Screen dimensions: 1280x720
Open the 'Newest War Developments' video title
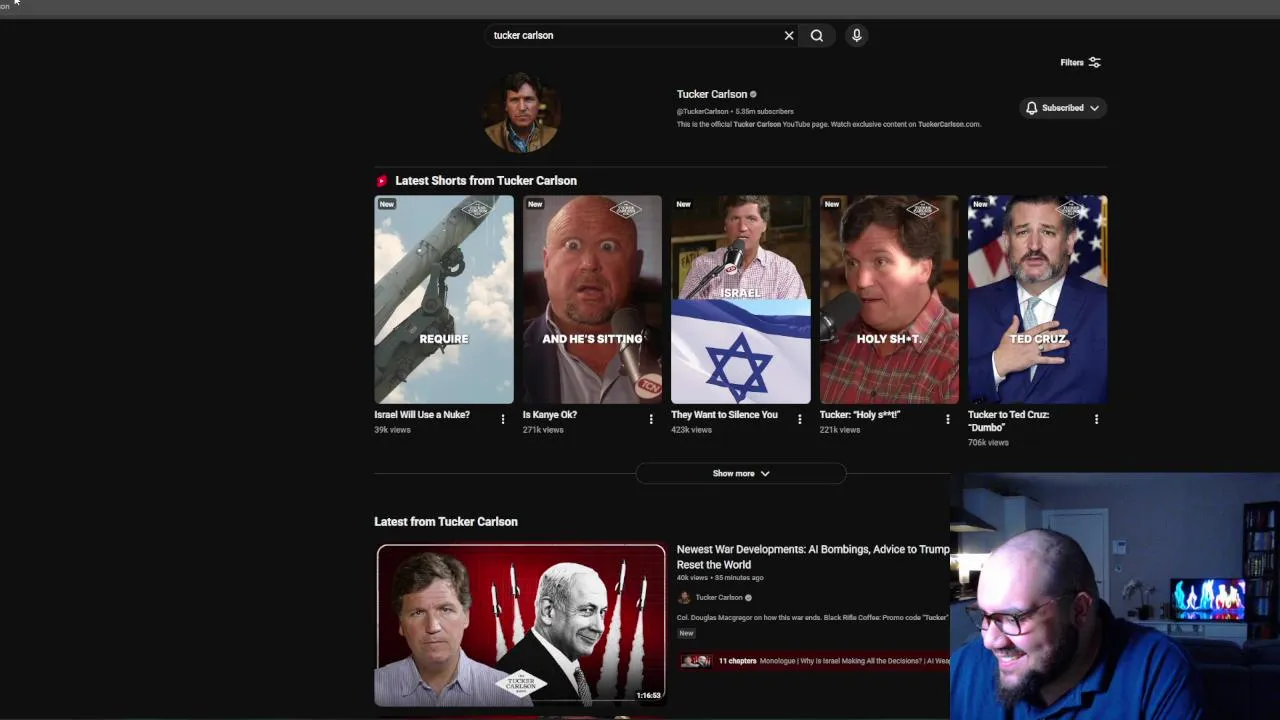click(x=813, y=557)
